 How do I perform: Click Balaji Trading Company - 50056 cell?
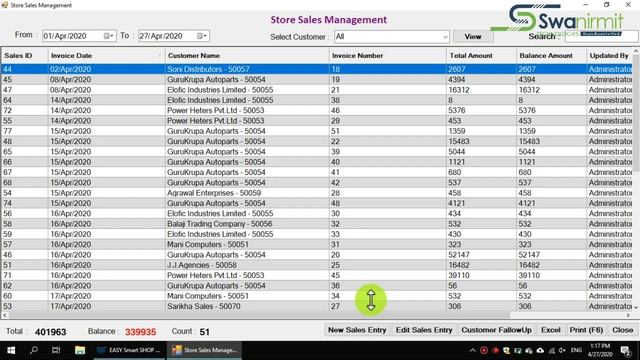click(x=247, y=224)
